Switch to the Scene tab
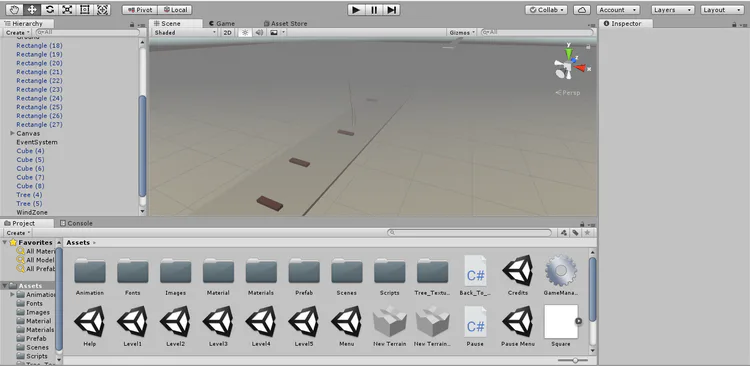Viewport: 750px width, 366px height. click(176, 23)
